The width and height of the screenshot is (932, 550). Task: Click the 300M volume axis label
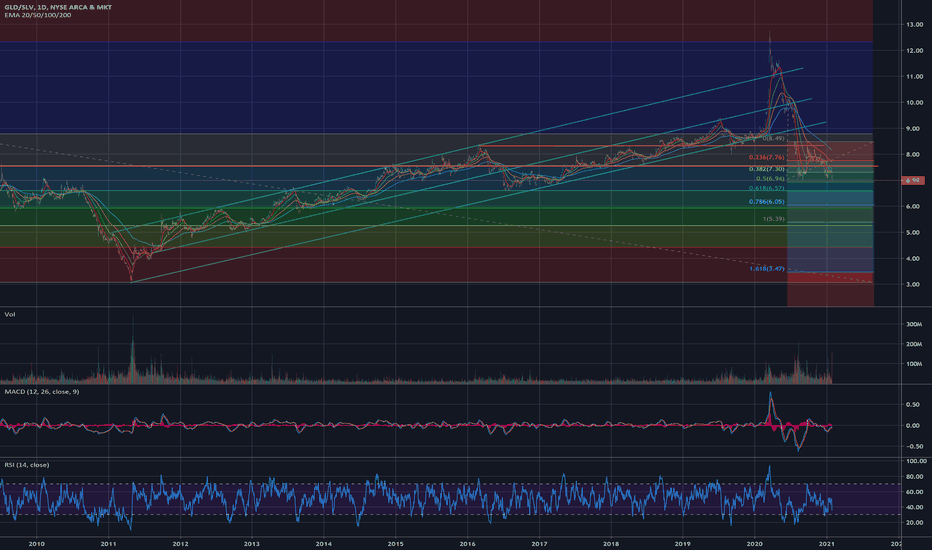pos(914,325)
